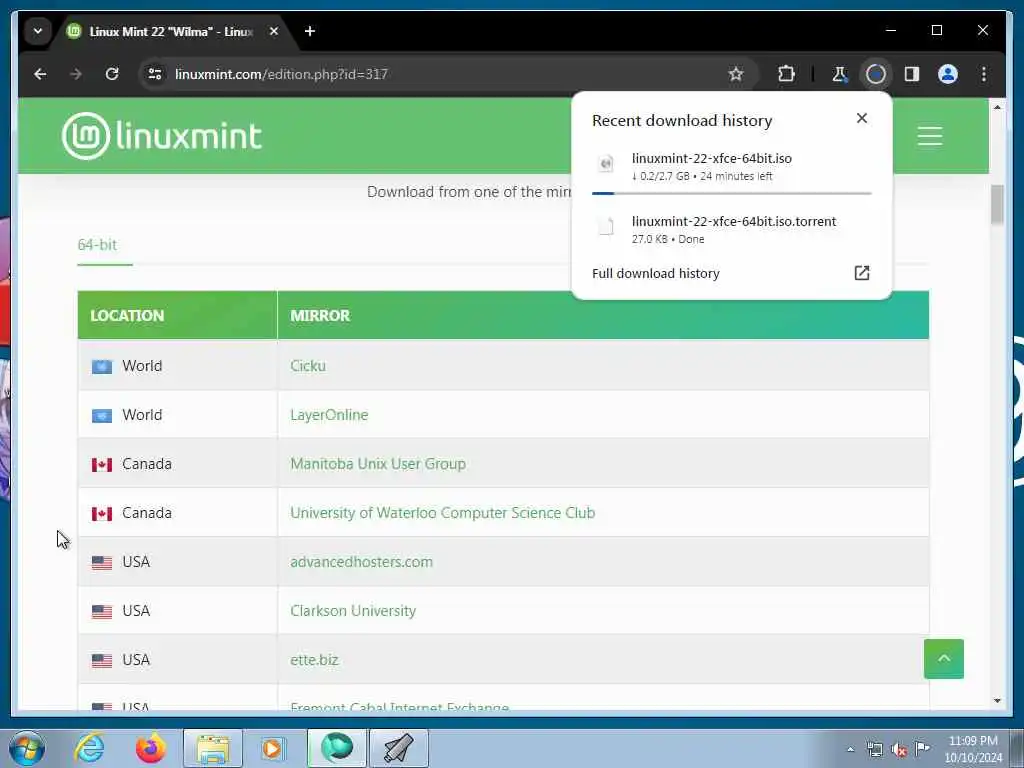The width and height of the screenshot is (1024, 768).
Task: Close the Linux Mint 22 Wilma tab
Action: [x=274, y=31]
